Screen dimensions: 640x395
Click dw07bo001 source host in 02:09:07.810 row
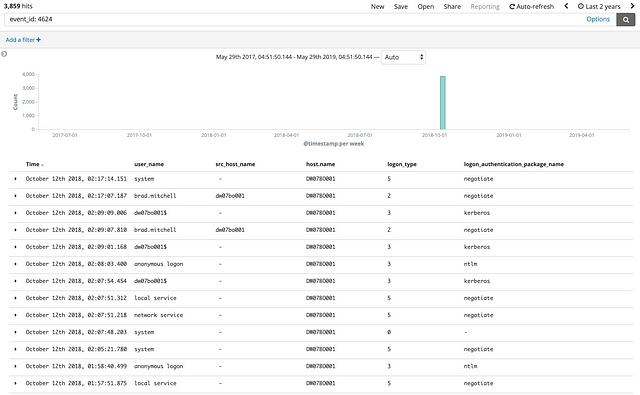[x=230, y=230]
